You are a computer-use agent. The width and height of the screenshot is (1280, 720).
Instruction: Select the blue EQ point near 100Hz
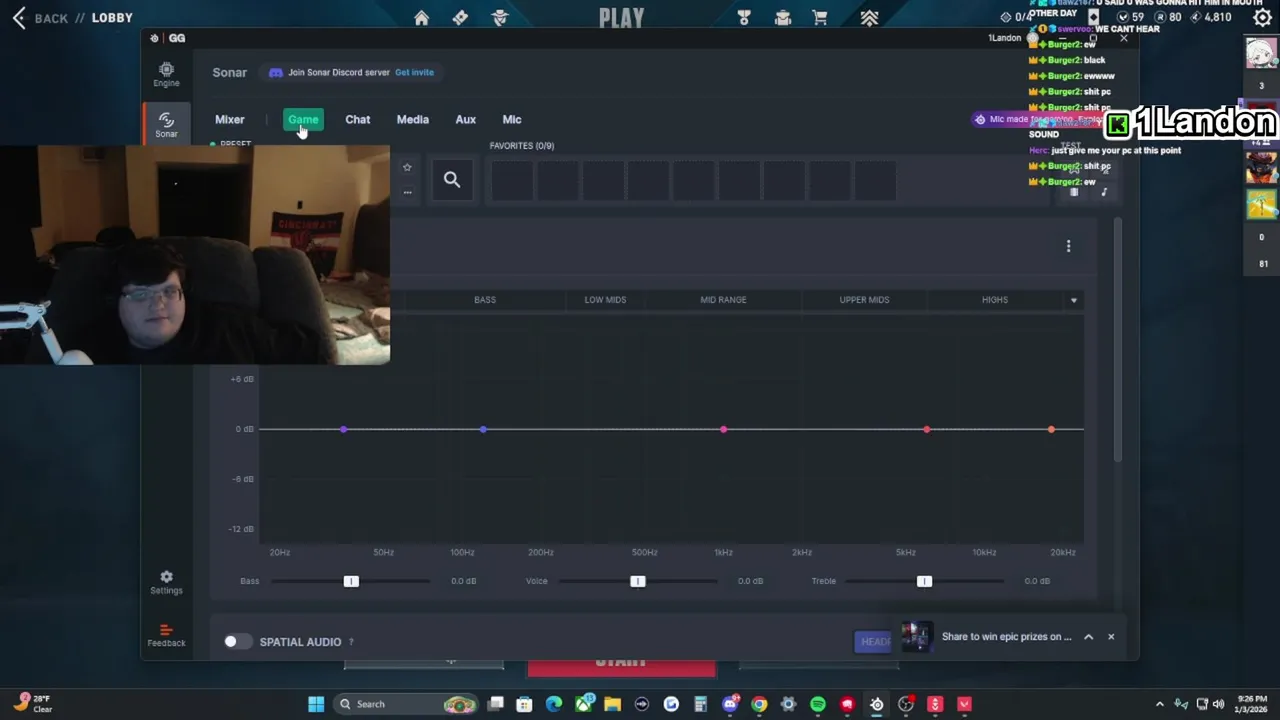tap(483, 429)
